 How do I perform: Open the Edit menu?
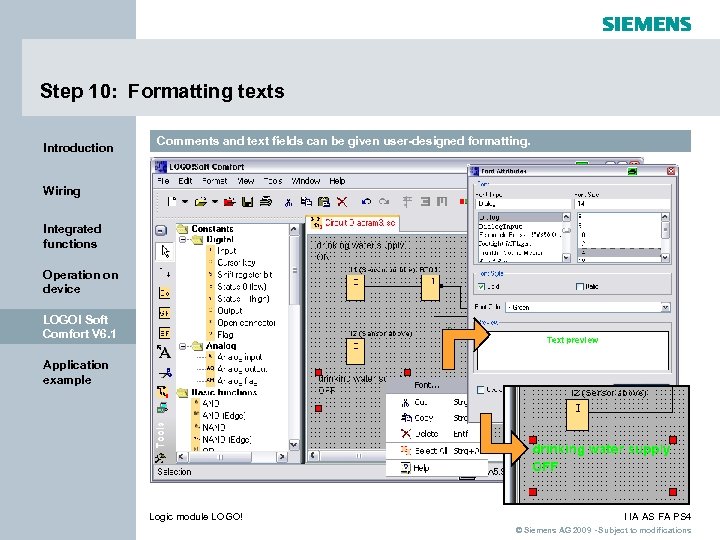pos(185,181)
